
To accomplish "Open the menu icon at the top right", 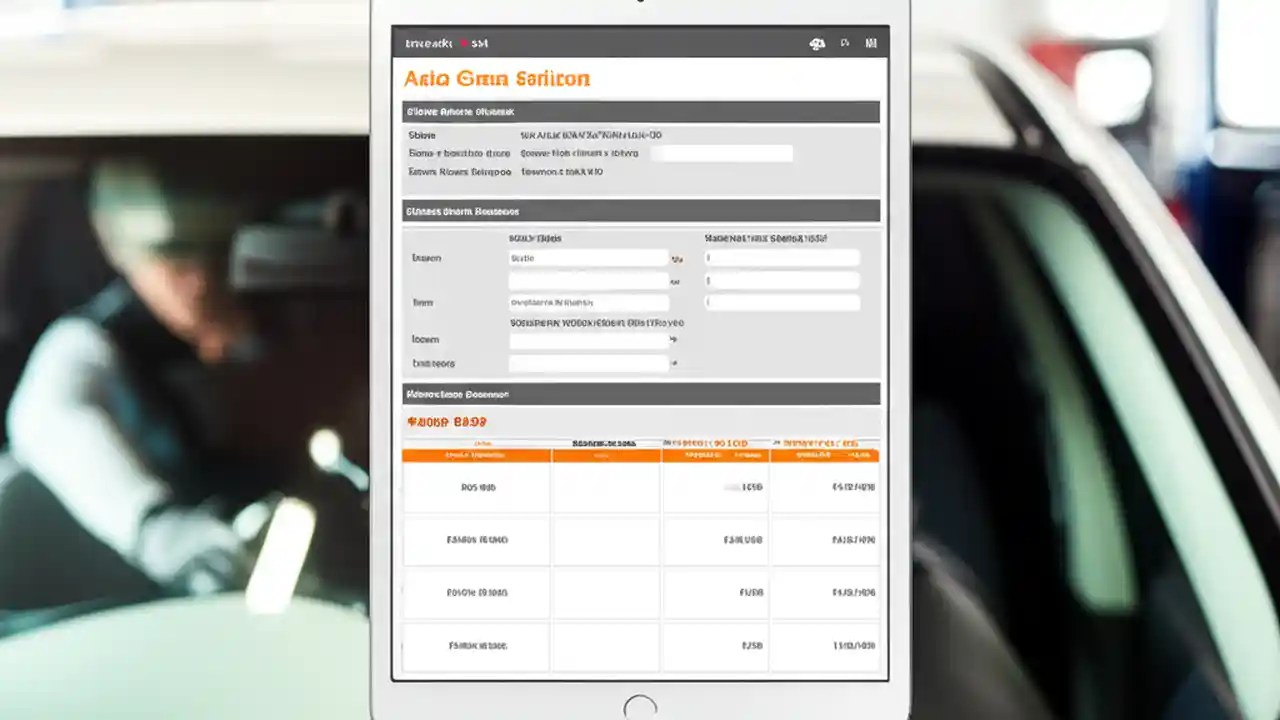I will (872, 42).
